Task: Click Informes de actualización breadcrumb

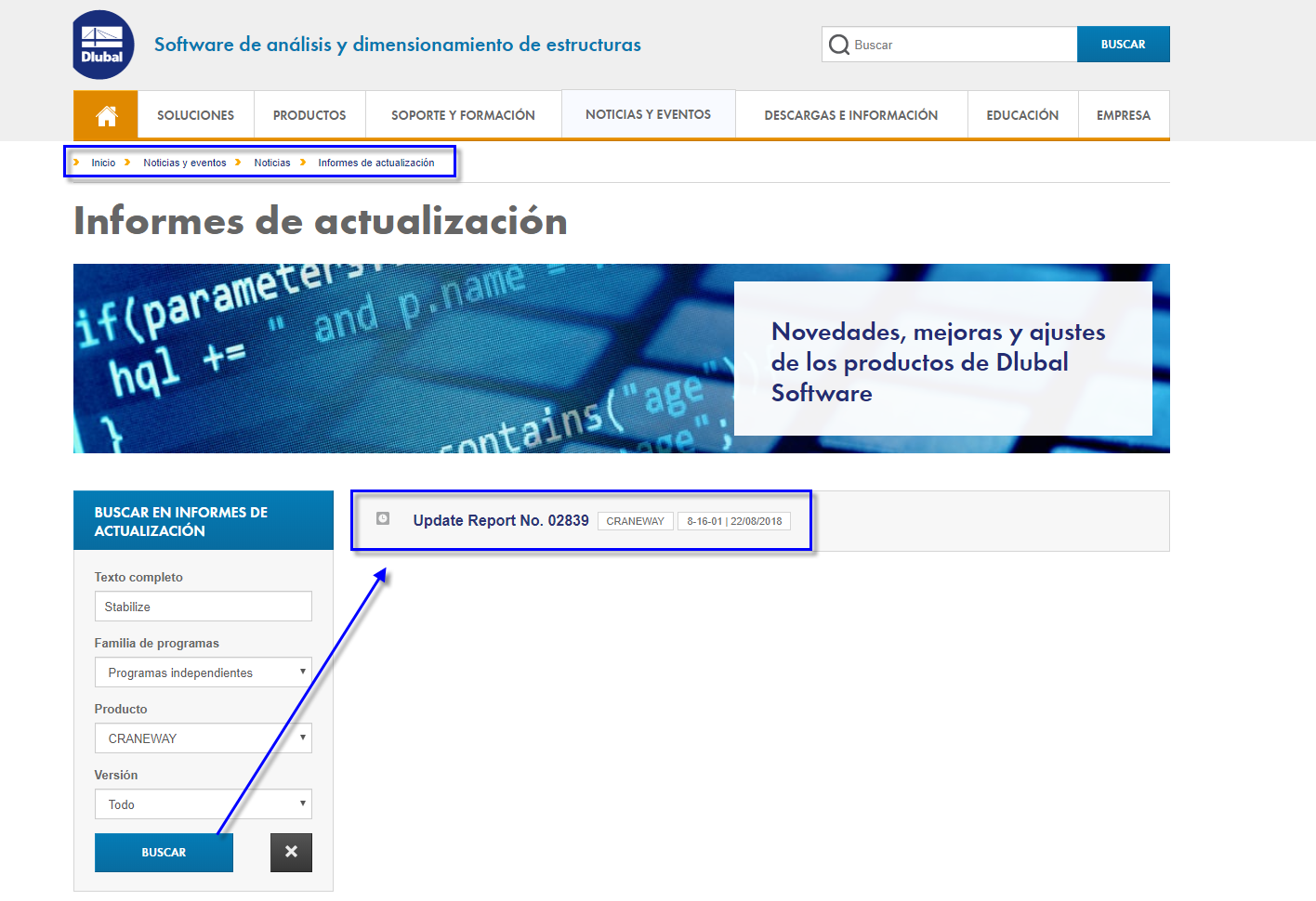Action: pyautogui.click(x=376, y=163)
